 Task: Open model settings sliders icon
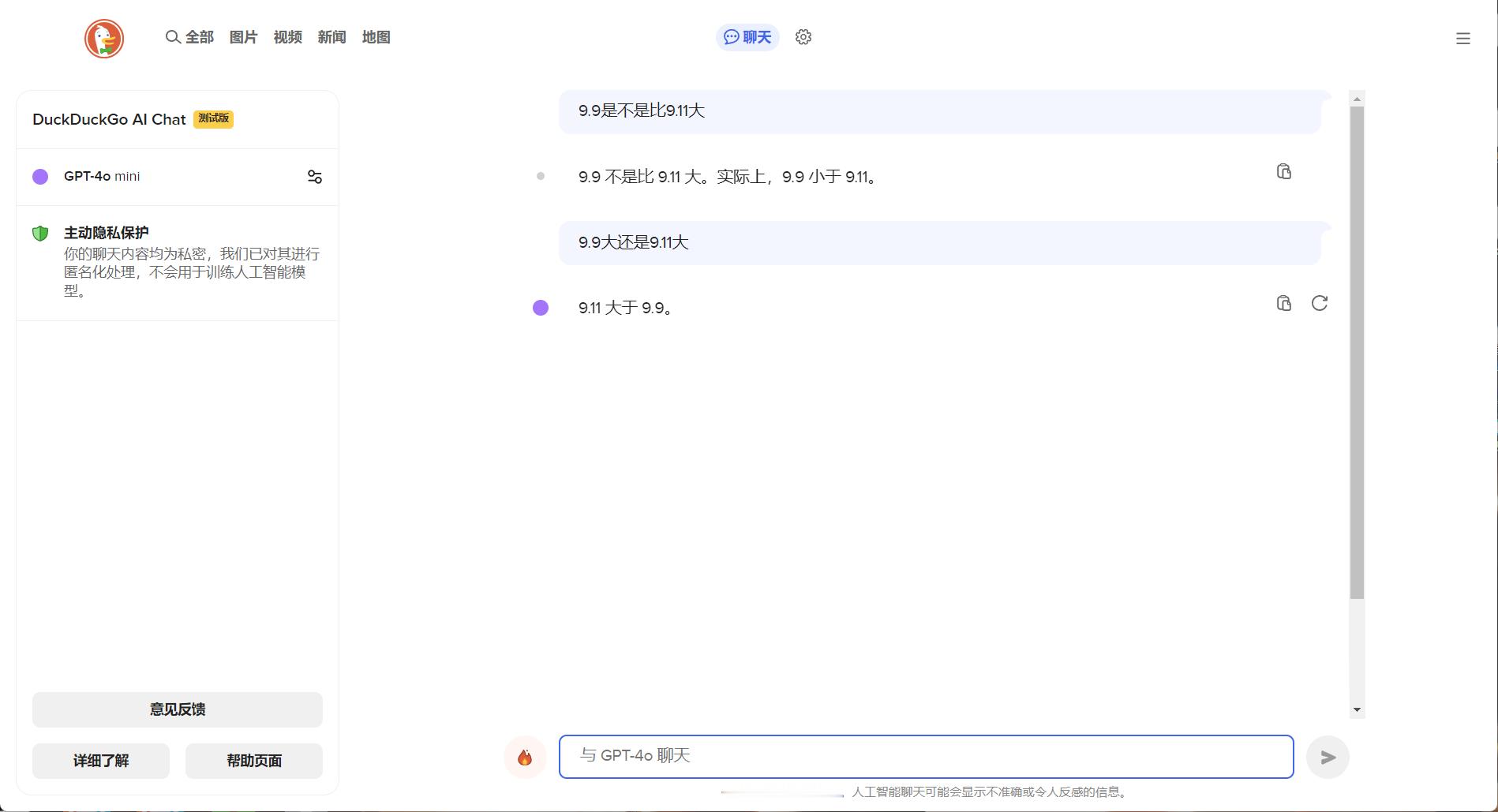click(315, 177)
